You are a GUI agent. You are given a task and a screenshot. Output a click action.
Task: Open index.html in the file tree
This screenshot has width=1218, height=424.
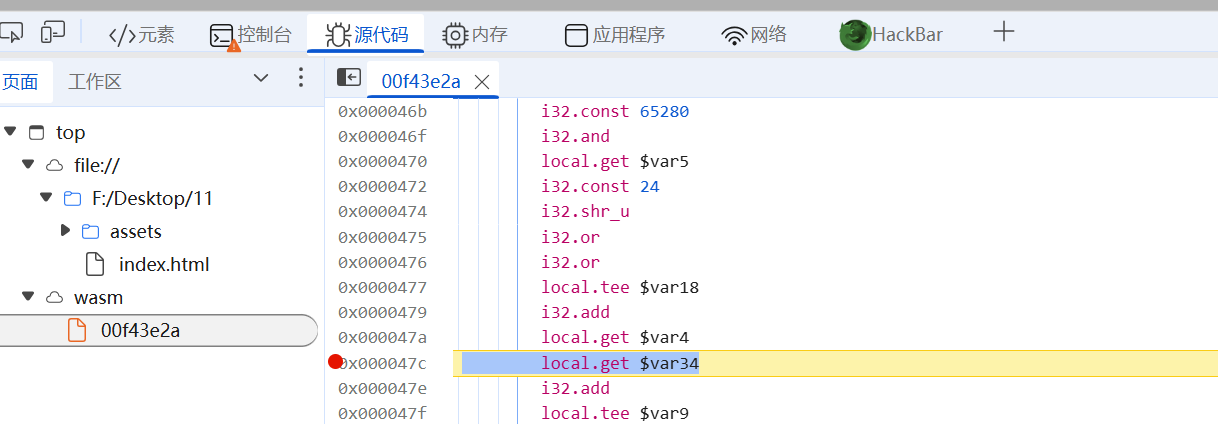(164, 265)
